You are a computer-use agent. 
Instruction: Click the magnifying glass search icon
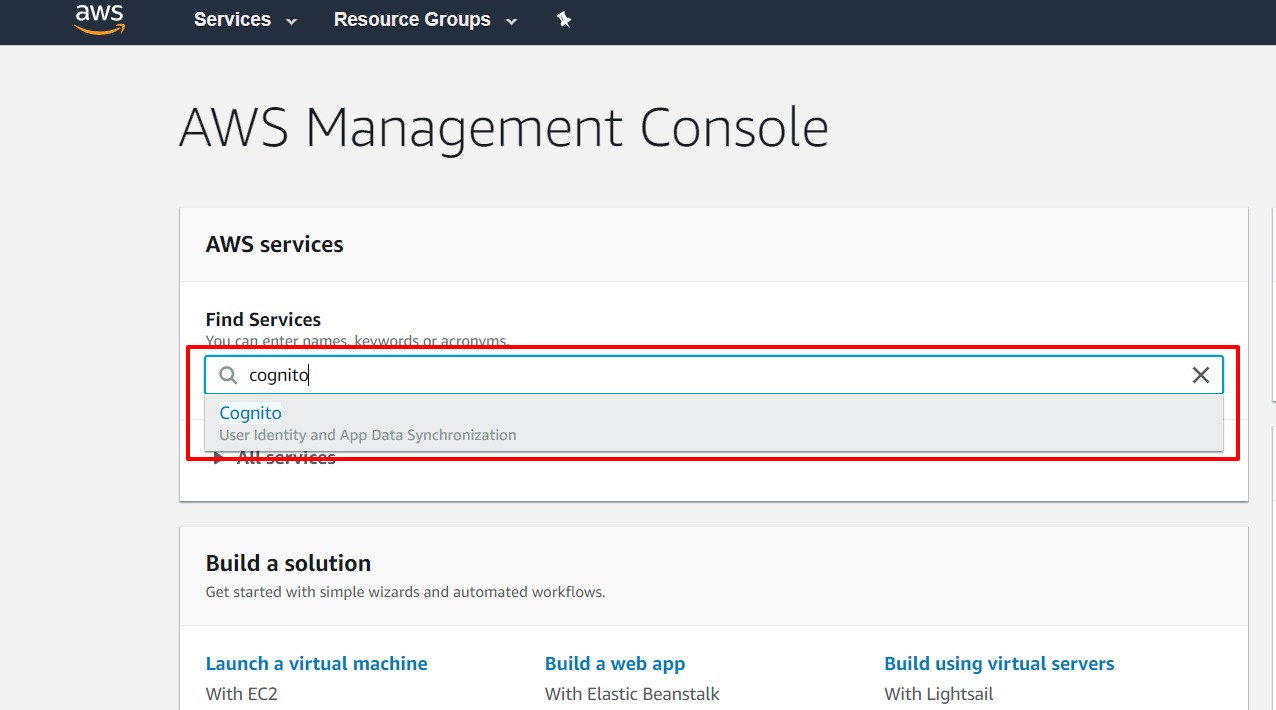(227, 374)
